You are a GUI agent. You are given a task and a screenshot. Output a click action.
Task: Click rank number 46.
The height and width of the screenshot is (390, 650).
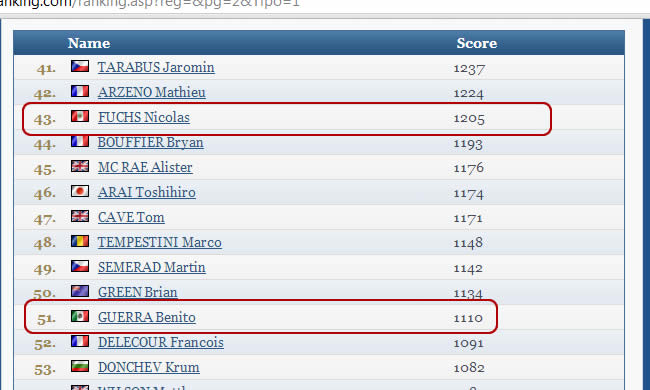[45, 193]
